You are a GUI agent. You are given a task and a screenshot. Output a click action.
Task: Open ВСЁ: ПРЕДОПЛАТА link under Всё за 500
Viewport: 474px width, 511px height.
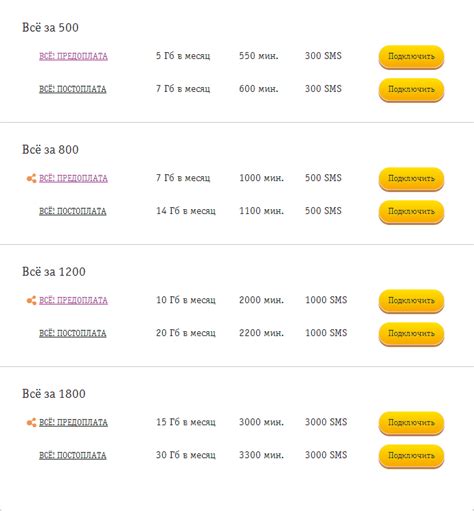(73, 56)
